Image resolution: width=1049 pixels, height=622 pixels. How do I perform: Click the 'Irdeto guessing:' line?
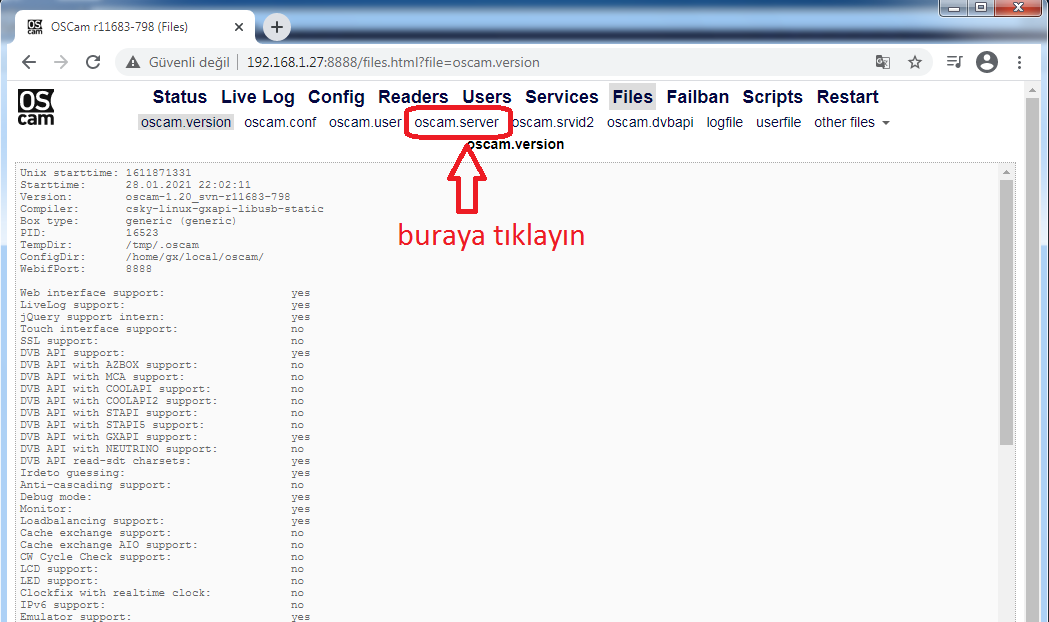click(165, 473)
